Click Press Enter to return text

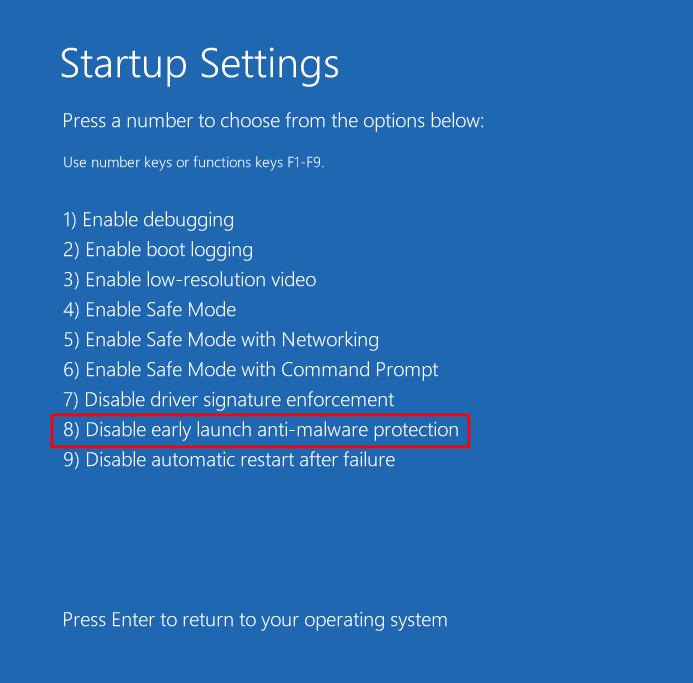point(255,620)
